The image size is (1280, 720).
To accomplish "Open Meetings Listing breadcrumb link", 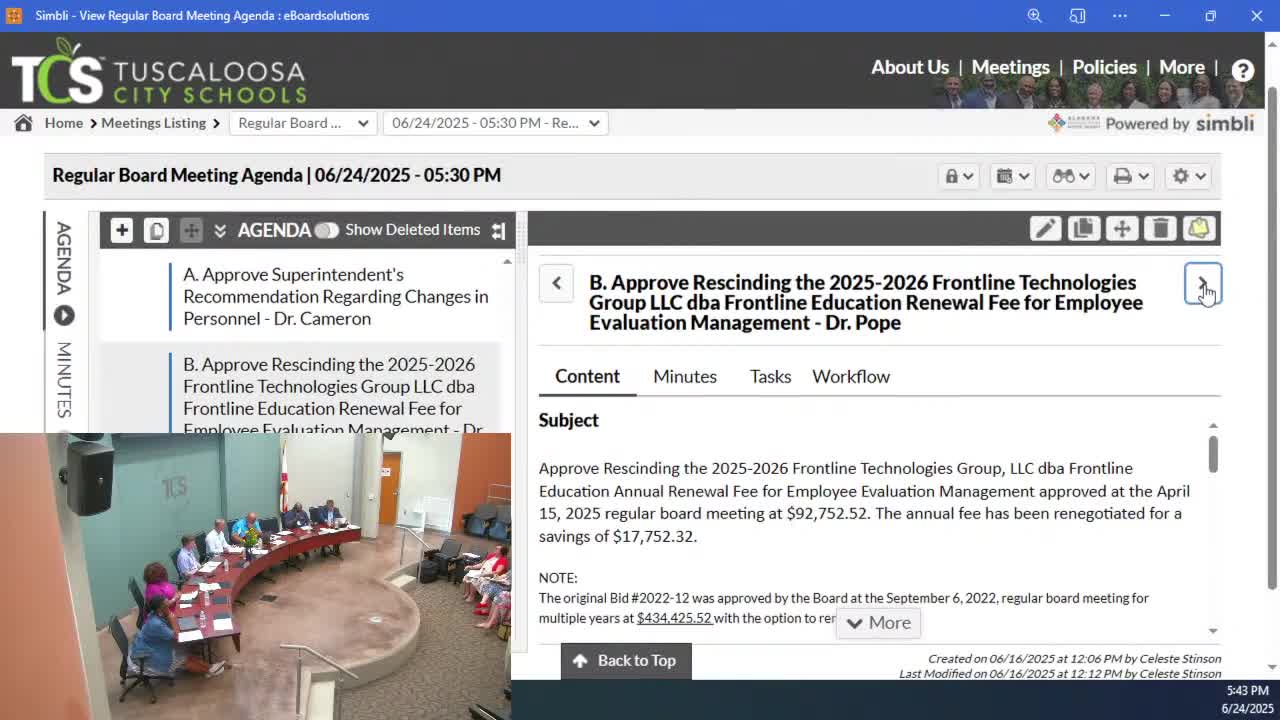I will click(153, 123).
